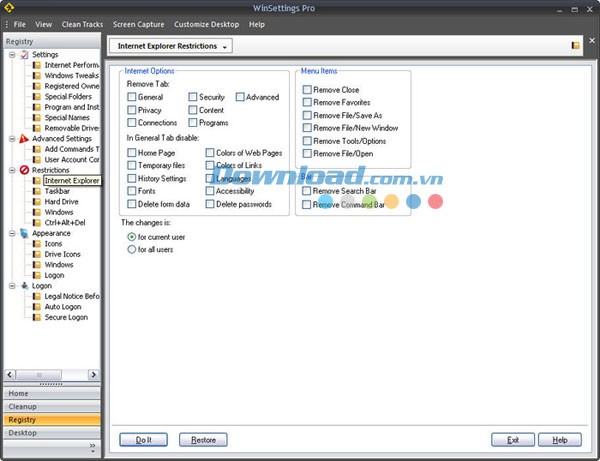Click the Exit button
Image resolution: width=600 pixels, height=461 pixels.
coord(513,440)
